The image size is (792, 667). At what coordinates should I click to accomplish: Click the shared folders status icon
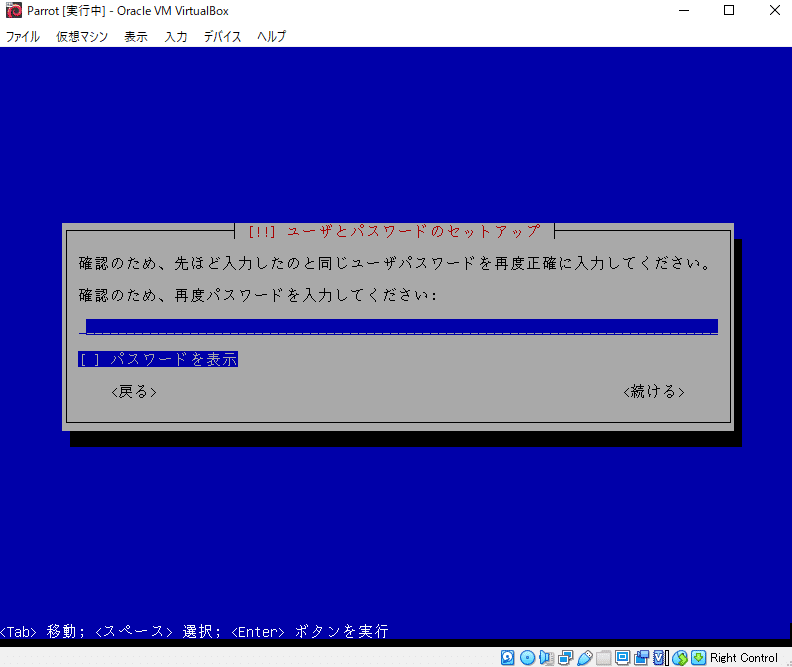tap(603, 657)
